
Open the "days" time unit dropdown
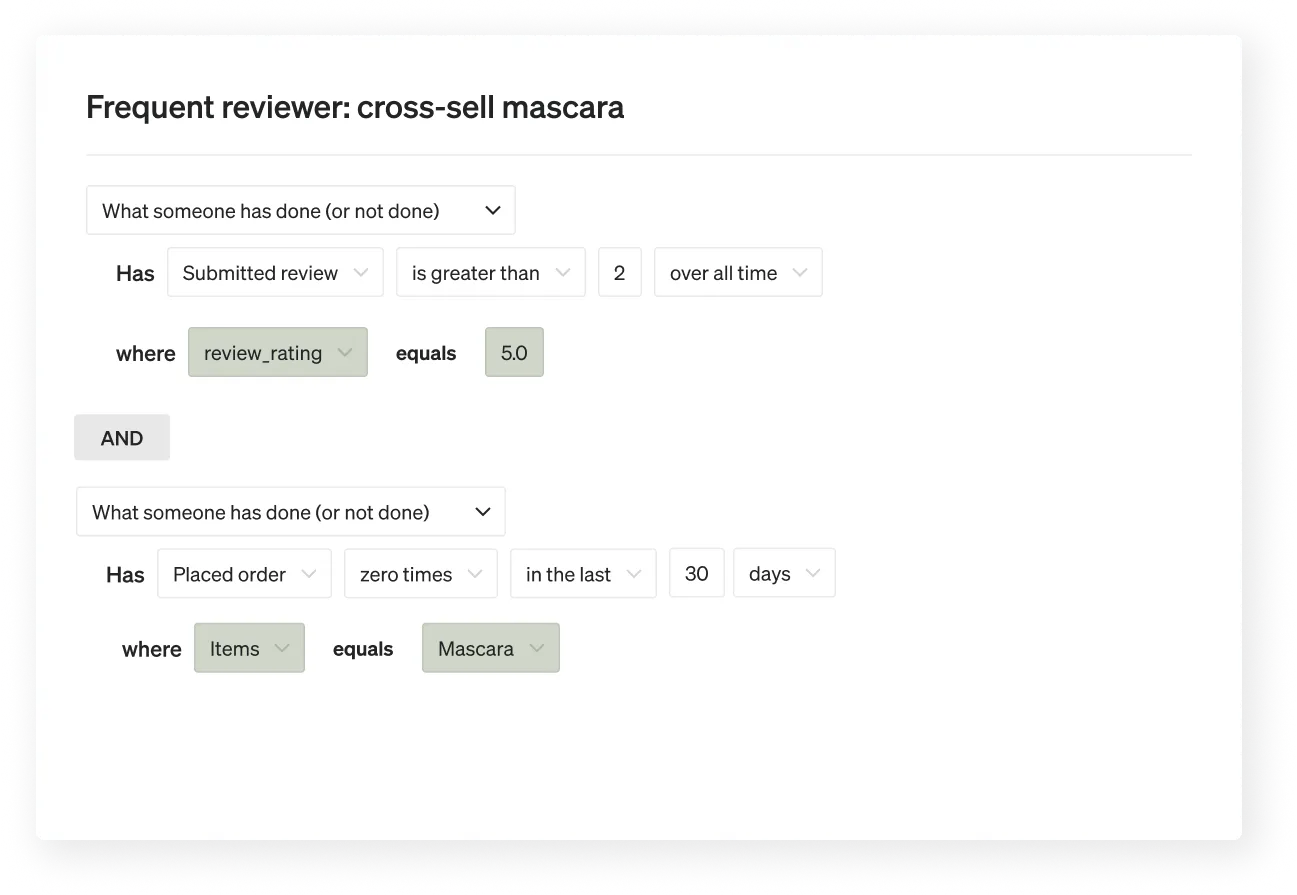(783, 572)
